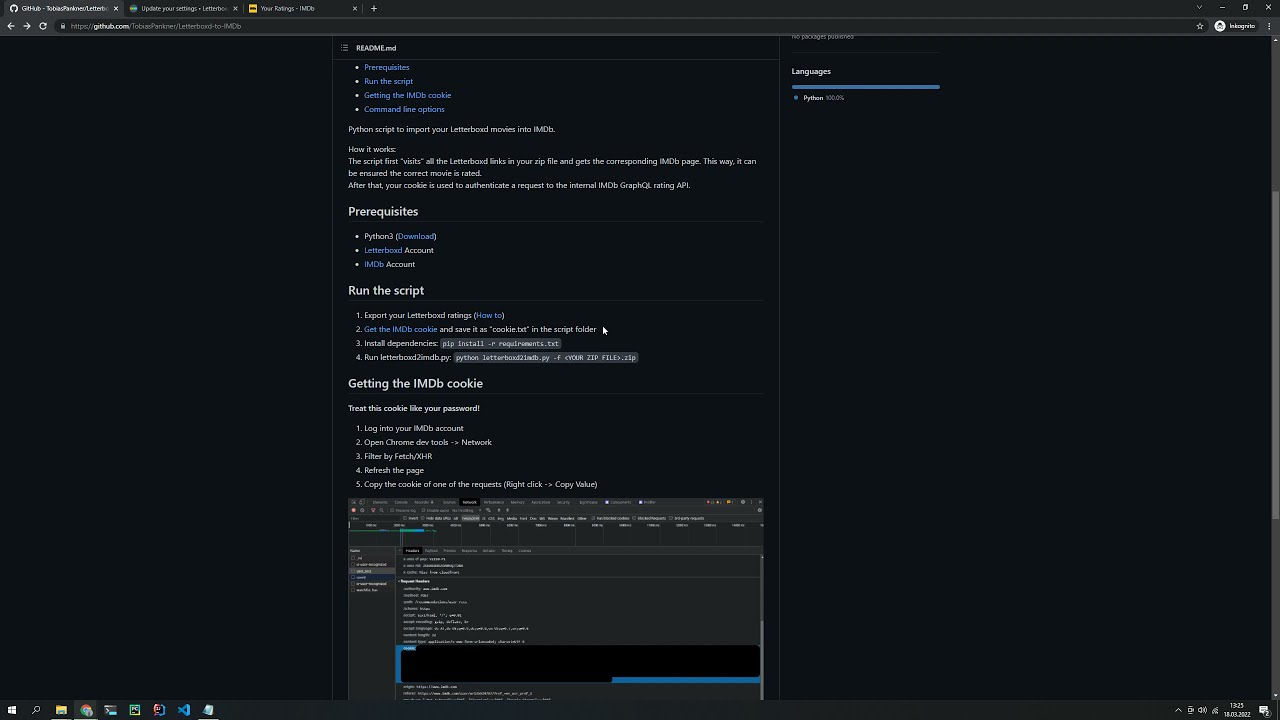
Task: Switch to the GitHub repository tab
Action: point(62,8)
